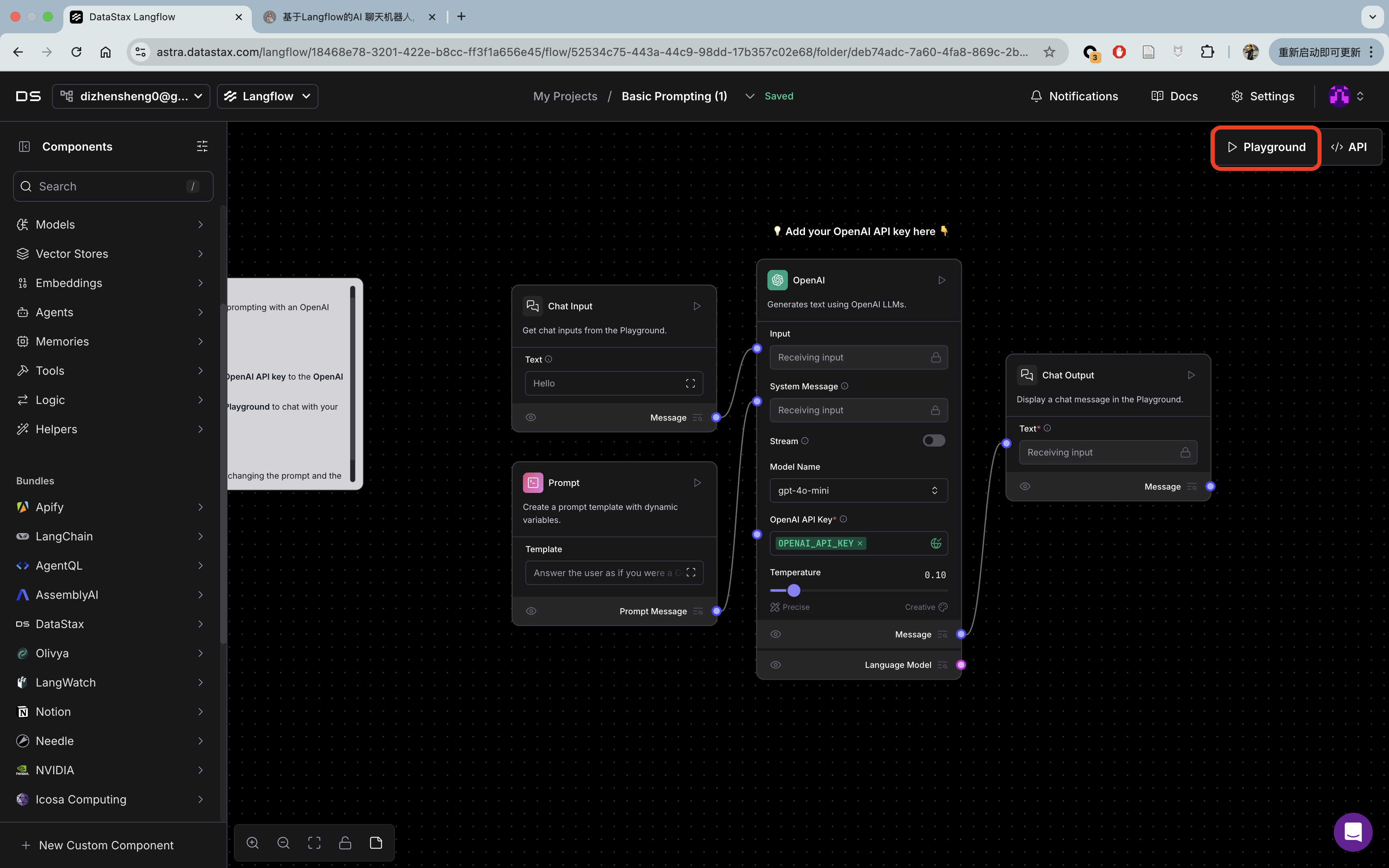Click the globe icon in OpenAI API Key field

[935, 543]
